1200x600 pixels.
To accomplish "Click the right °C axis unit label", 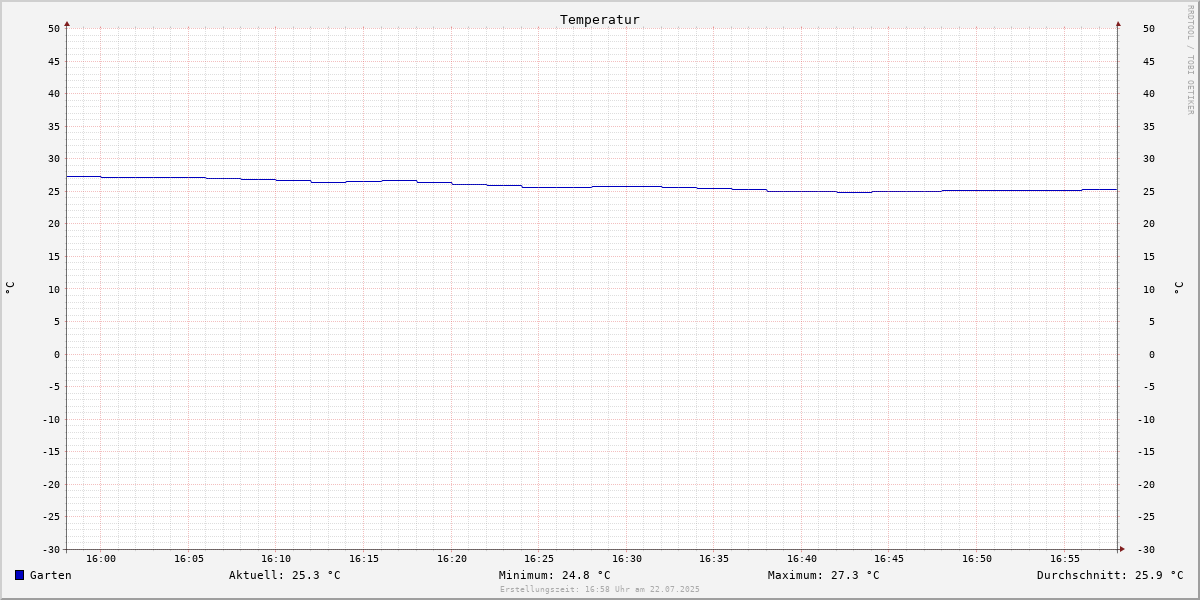I will [x=1178, y=288].
